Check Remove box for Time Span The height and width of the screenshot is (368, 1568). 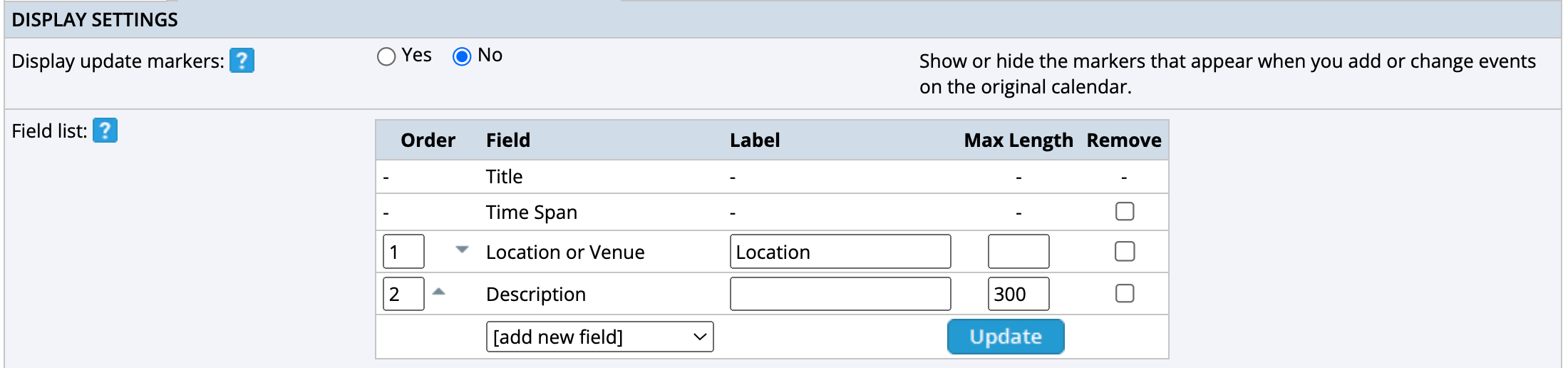point(1125,212)
